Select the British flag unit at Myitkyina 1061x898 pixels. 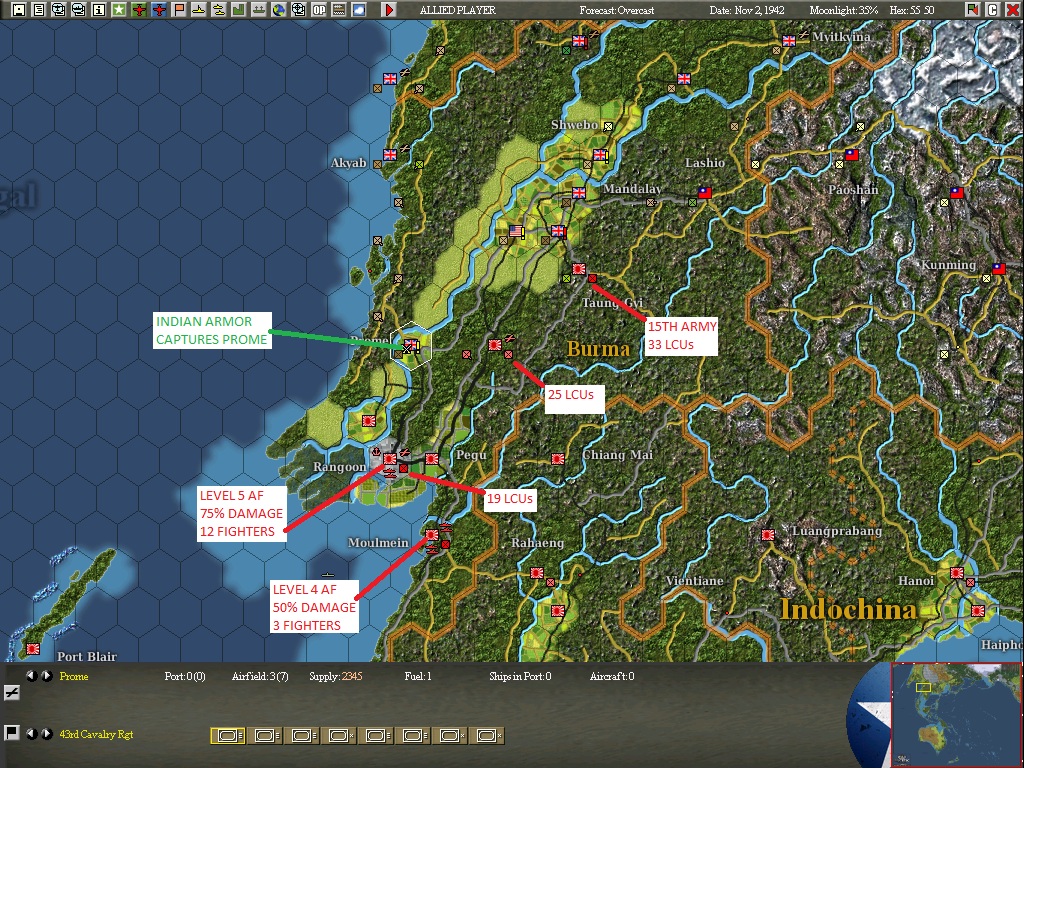(x=789, y=41)
